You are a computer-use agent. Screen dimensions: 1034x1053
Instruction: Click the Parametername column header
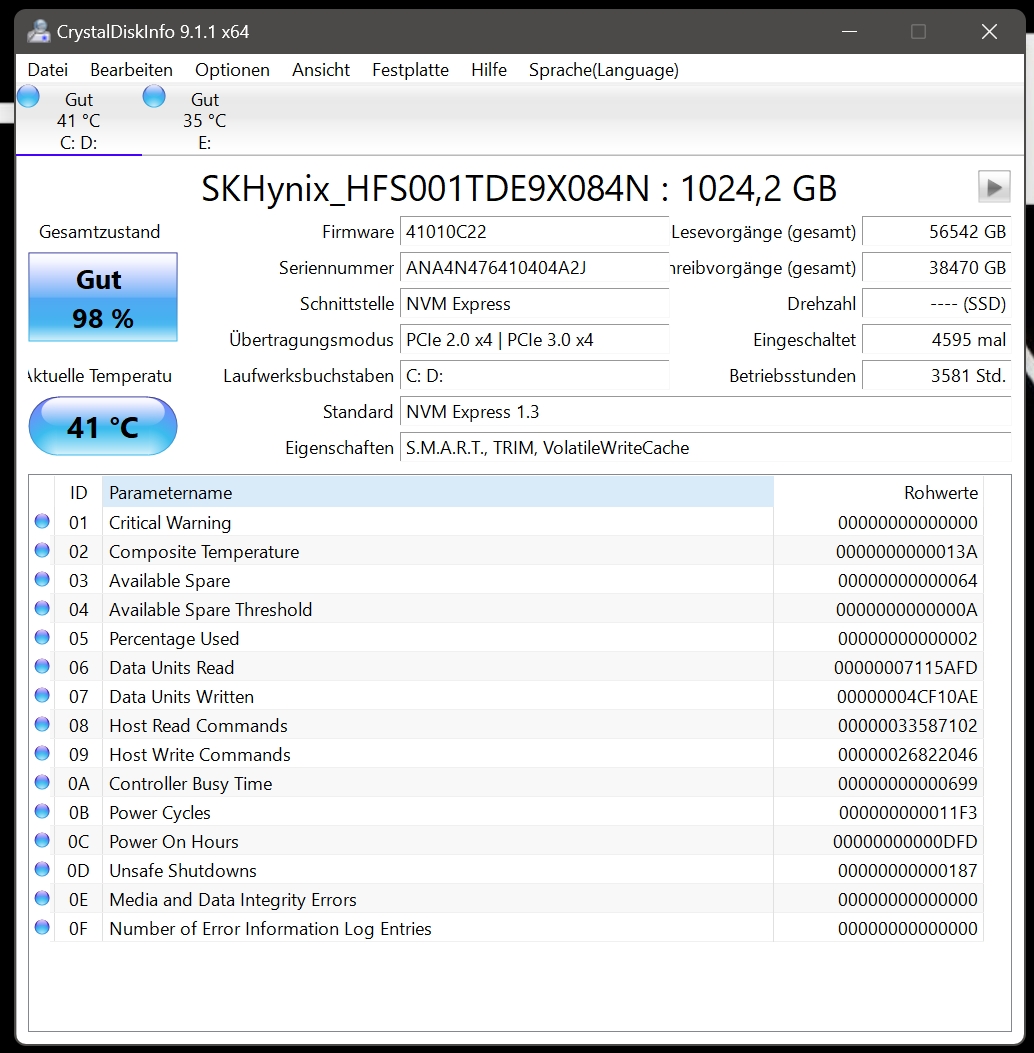pos(438,492)
